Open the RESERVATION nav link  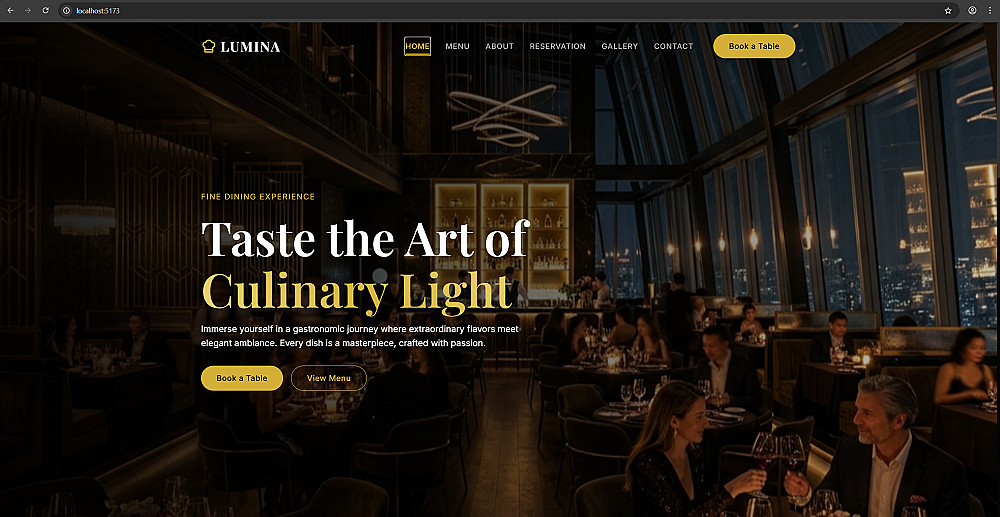point(557,46)
